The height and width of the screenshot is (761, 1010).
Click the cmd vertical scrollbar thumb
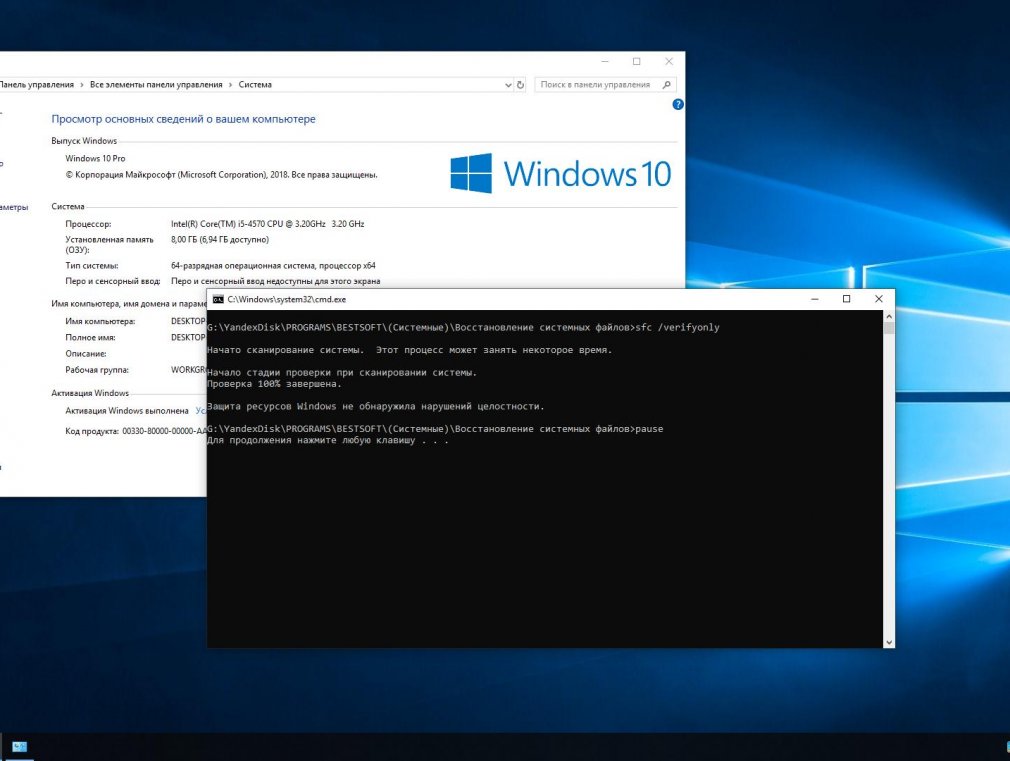[x=889, y=328]
